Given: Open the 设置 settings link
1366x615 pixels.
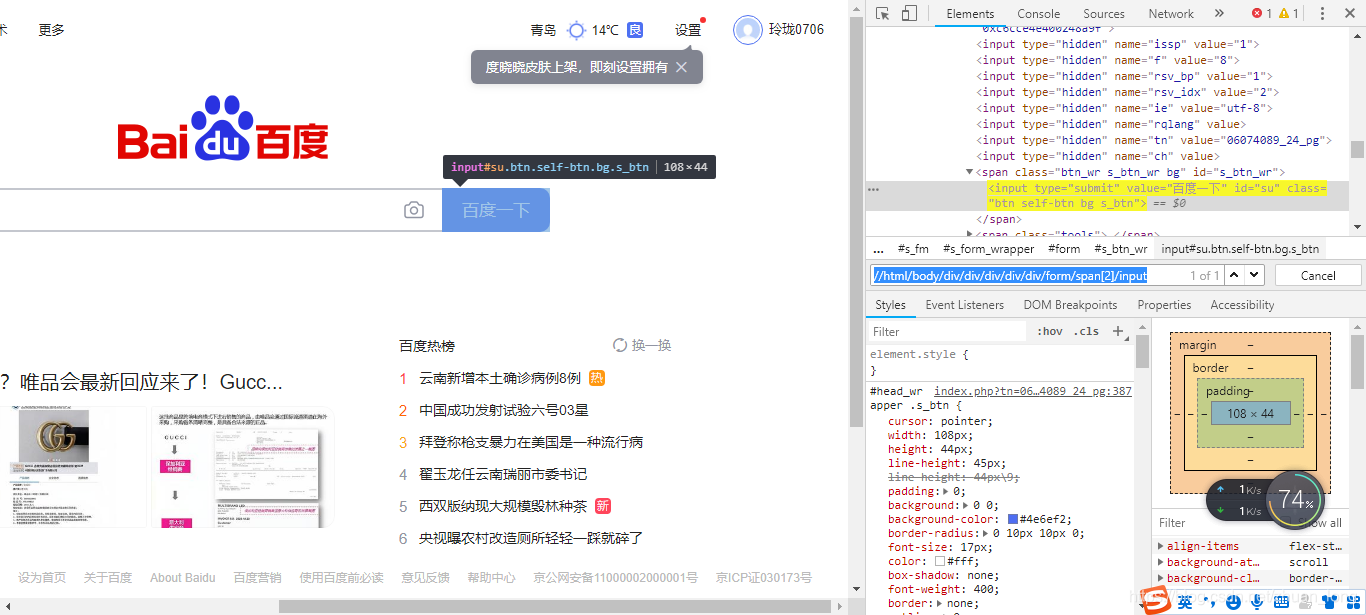Looking at the screenshot, I should [x=688, y=30].
